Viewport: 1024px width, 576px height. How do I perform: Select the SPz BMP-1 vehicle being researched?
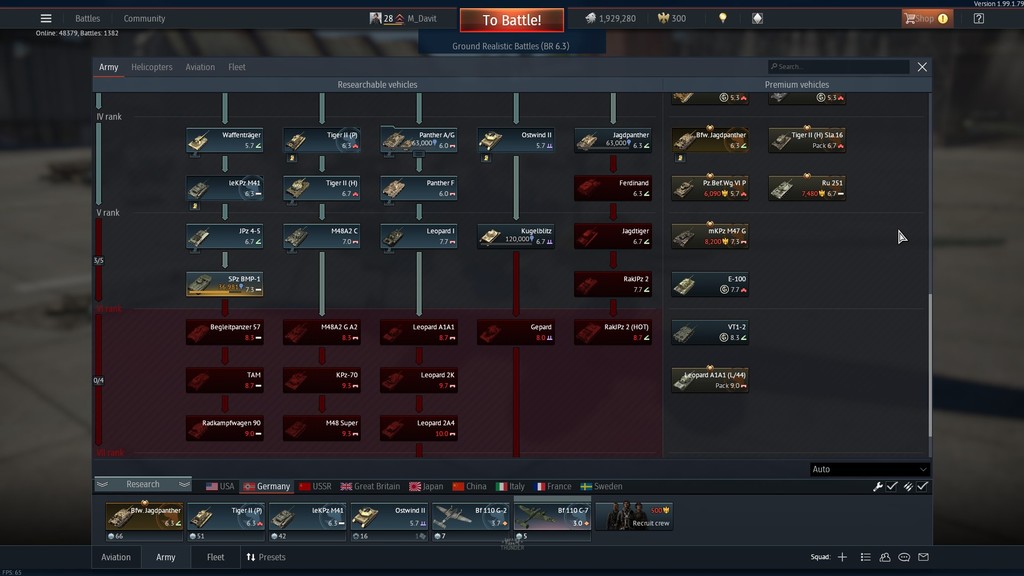click(225, 284)
